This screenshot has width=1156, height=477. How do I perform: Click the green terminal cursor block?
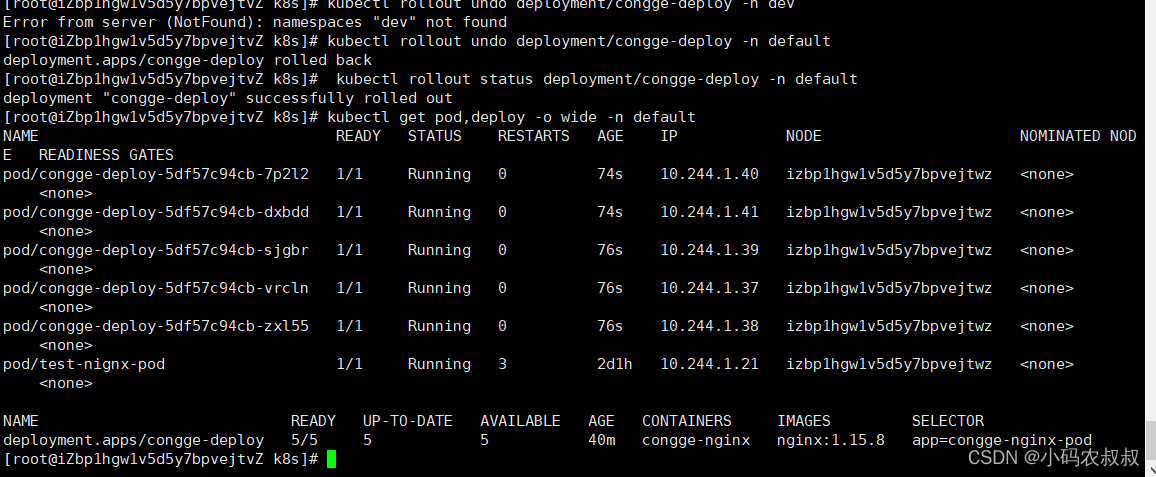tap(332, 459)
